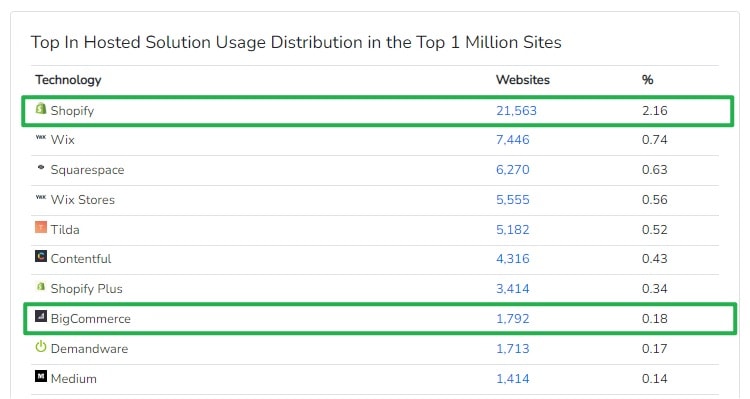Open BigCommerce's 1,792 websites link
The image size is (750, 399).
tap(512, 319)
